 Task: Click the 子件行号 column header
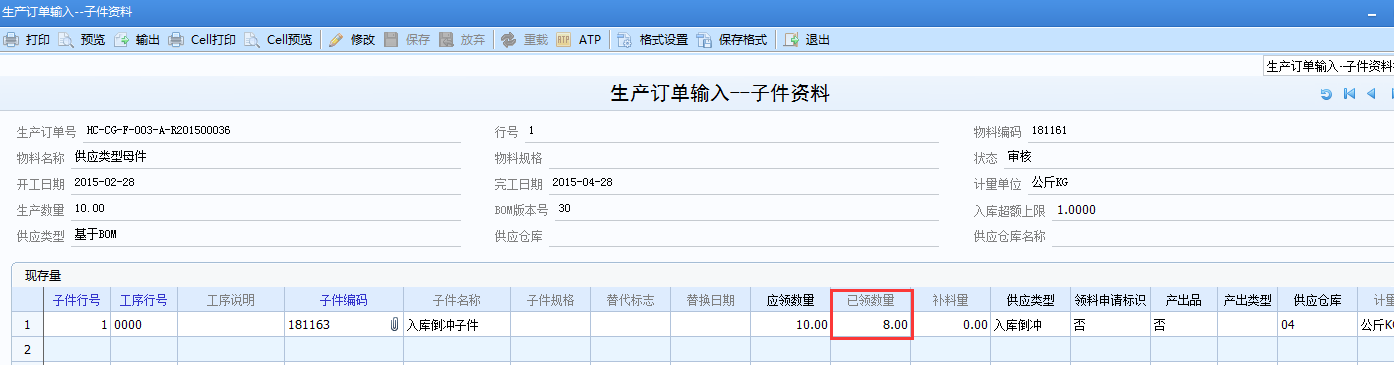coord(77,300)
